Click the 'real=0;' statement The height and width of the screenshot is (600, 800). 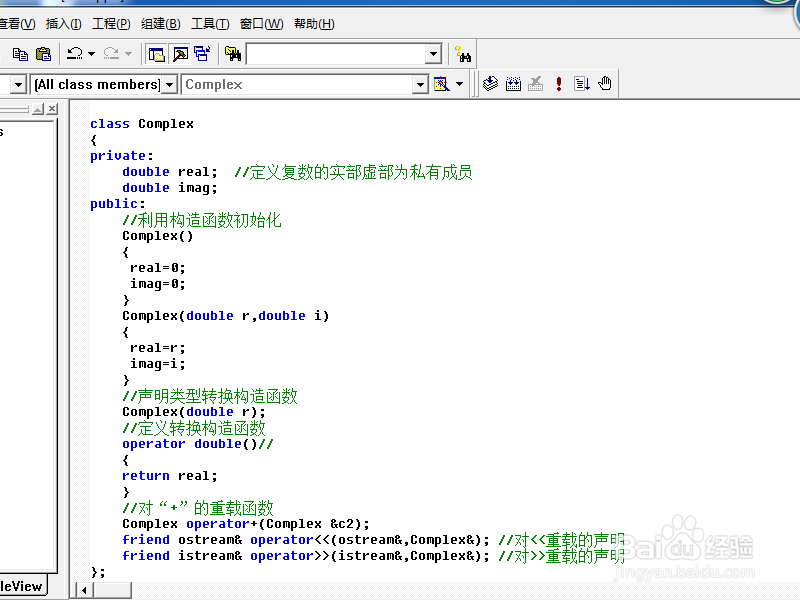pyautogui.click(x=158, y=268)
